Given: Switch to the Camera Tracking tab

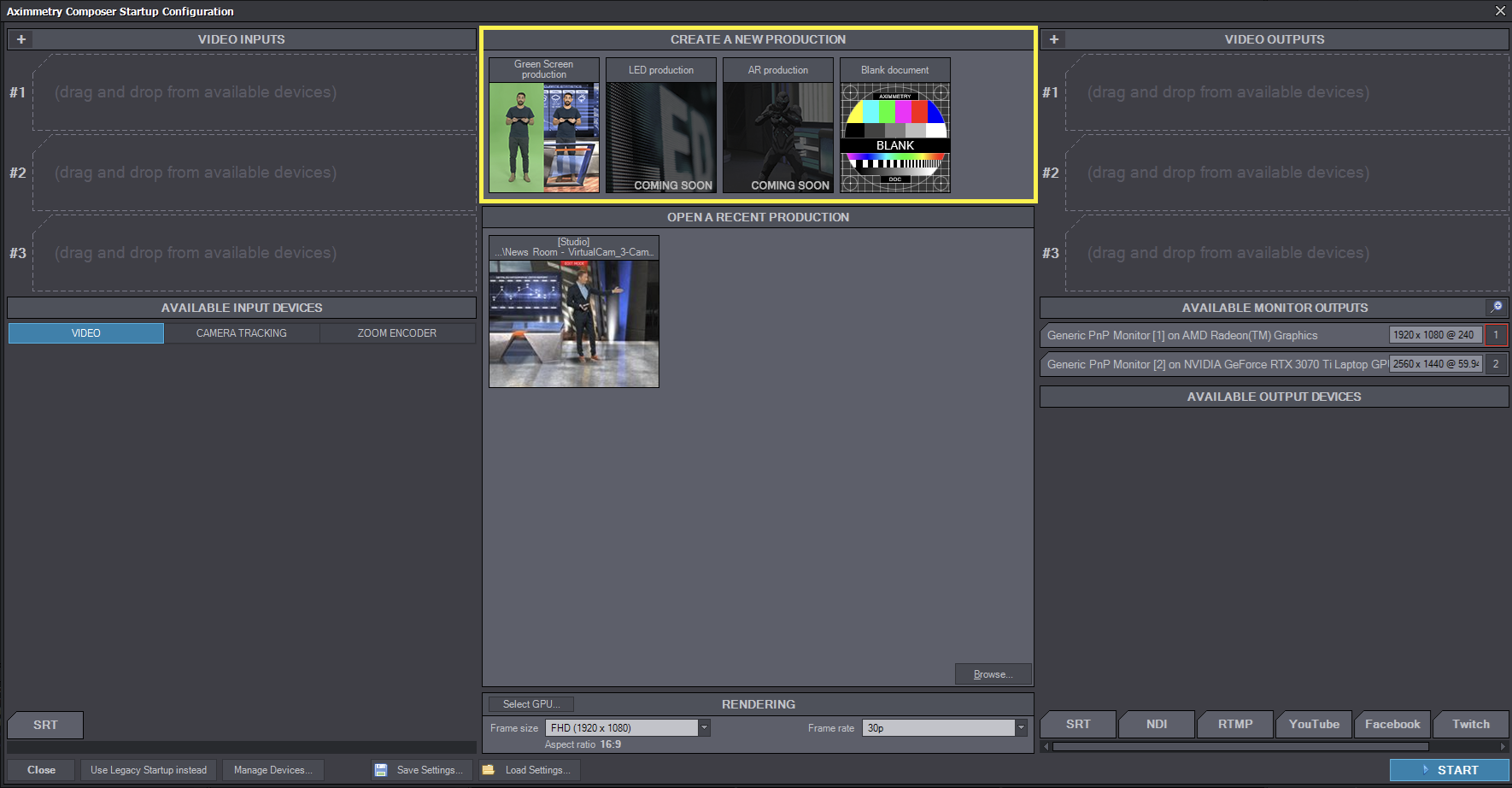Looking at the screenshot, I should [x=242, y=333].
